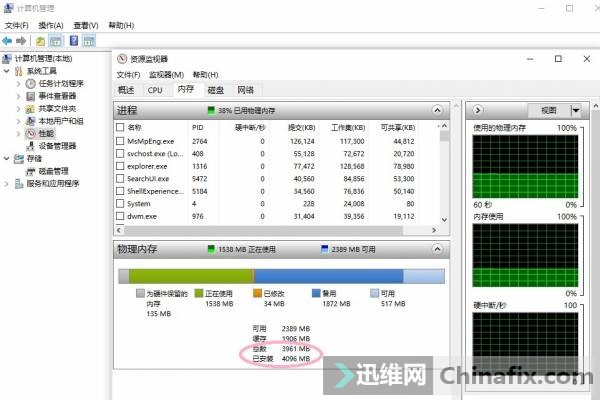Collapse the 系统工具 tree branch
Viewport: 600px width, 400px height.
pyautogui.click(x=7, y=71)
